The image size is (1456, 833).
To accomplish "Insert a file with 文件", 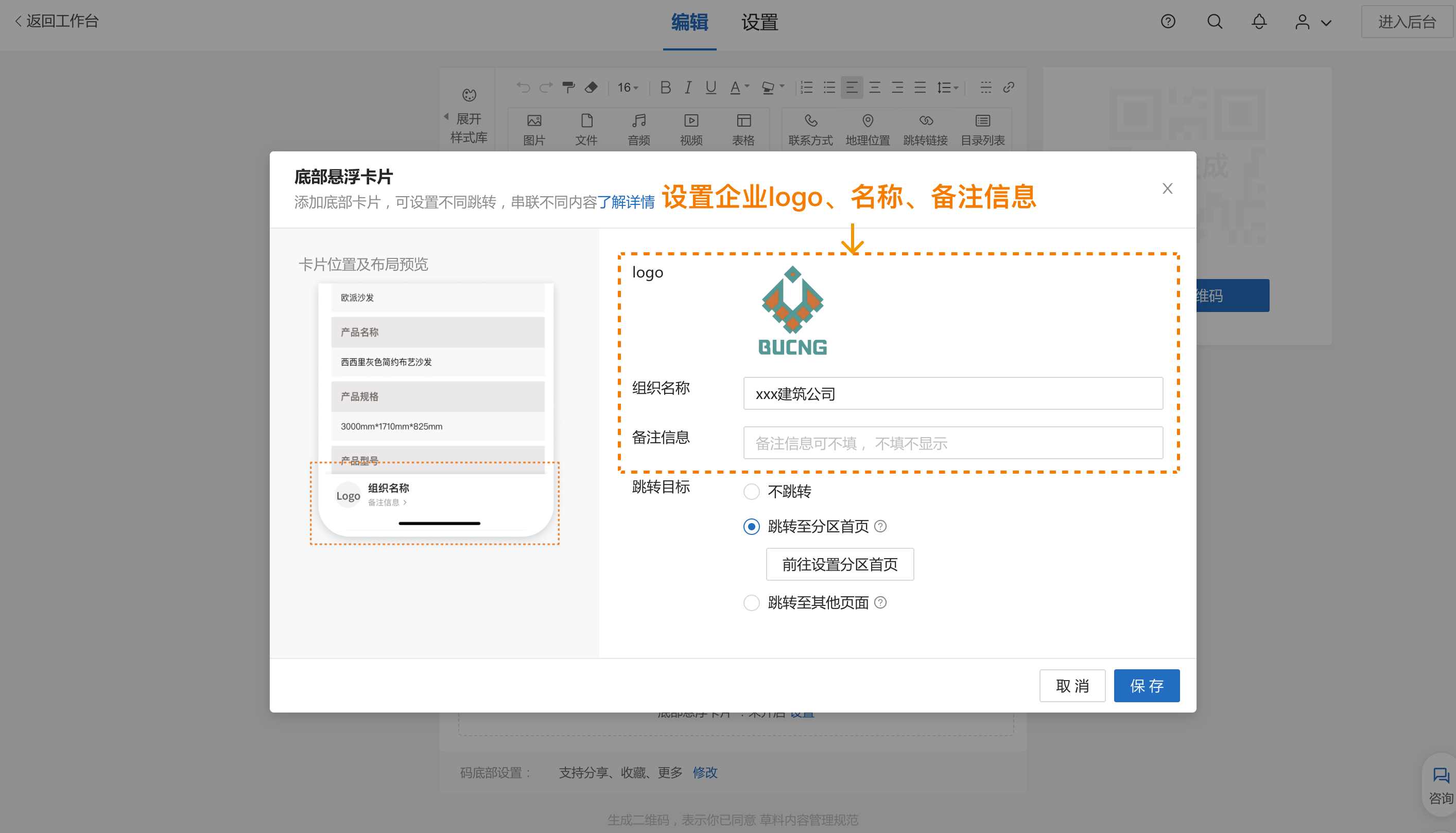I will tap(586, 130).
